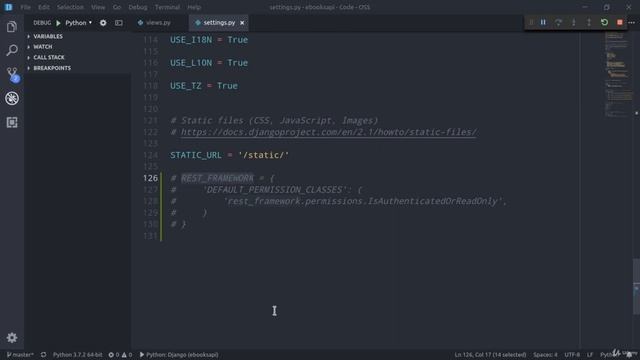640x360 pixels.
Task: Select Python 3.7.2 64-bit interpreter
Action: (x=78, y=355)
